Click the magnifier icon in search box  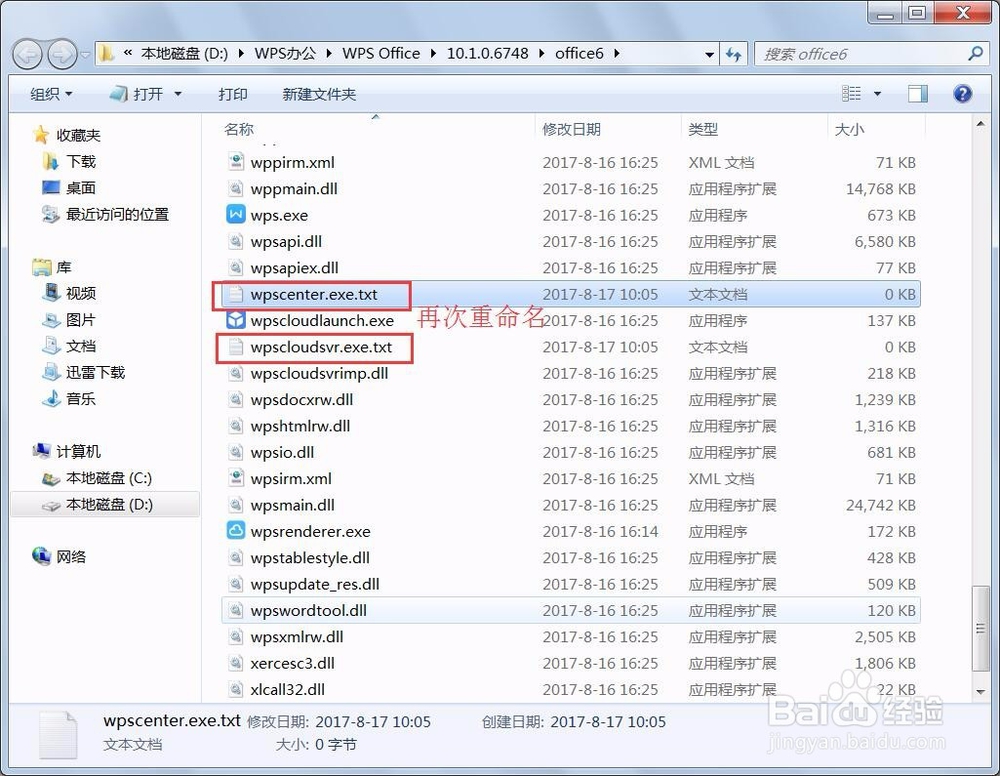[975, 54]
